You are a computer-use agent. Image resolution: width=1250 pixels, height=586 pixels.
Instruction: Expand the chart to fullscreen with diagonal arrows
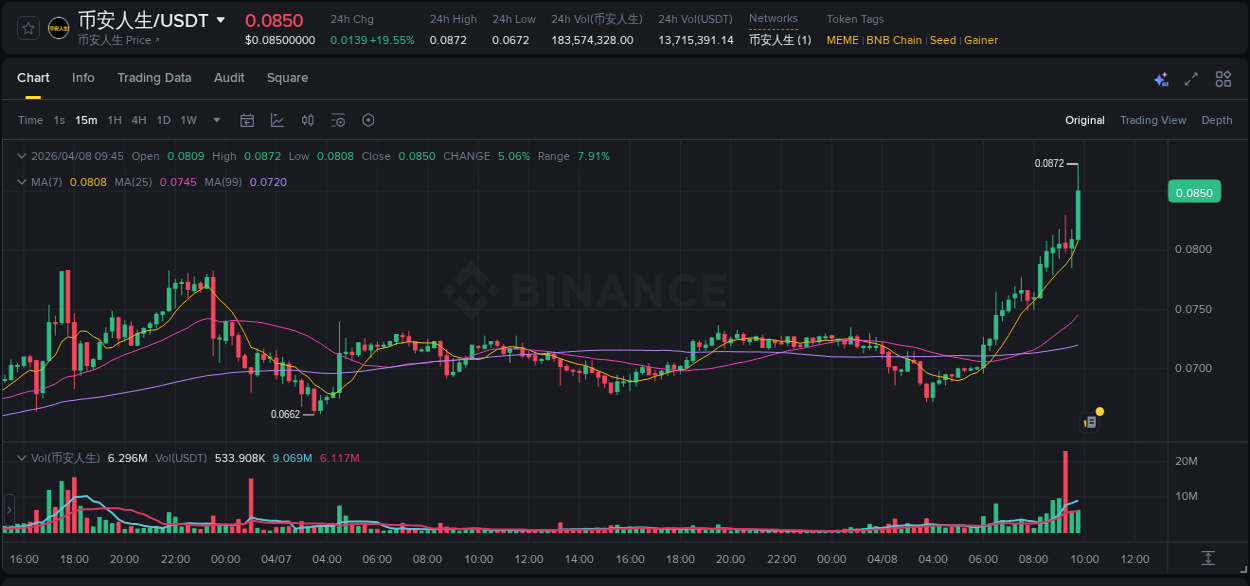click(x=1191, y=78)
